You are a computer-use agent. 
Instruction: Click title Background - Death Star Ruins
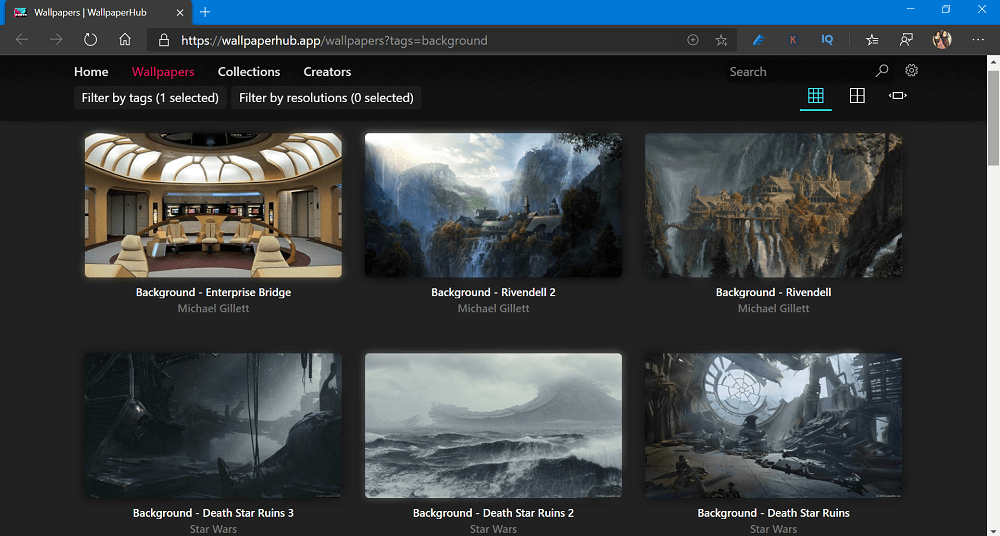[x=774, y=513]
